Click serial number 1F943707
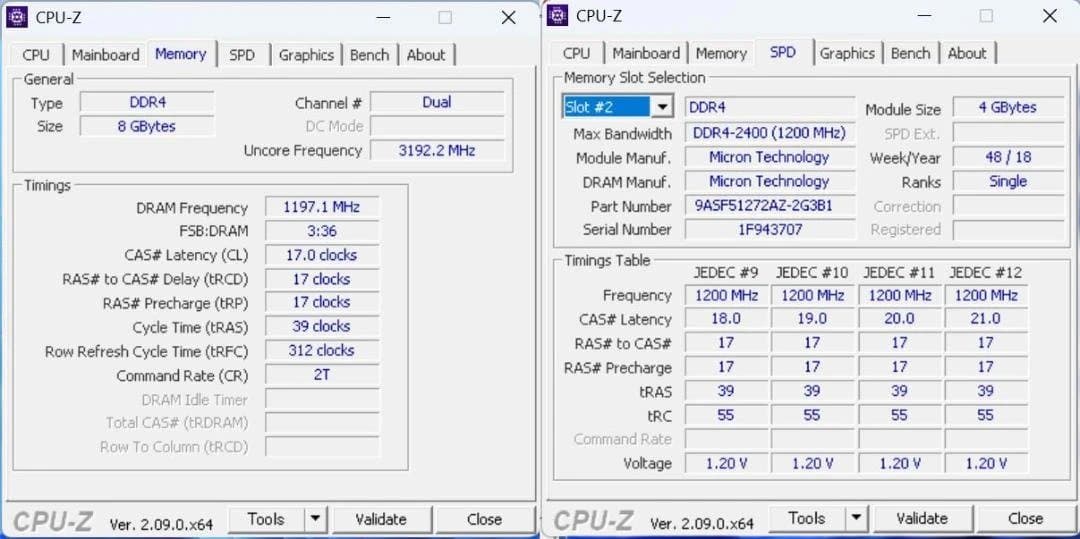This screenshot has height=539, width=1080. (x=770, y=229)
